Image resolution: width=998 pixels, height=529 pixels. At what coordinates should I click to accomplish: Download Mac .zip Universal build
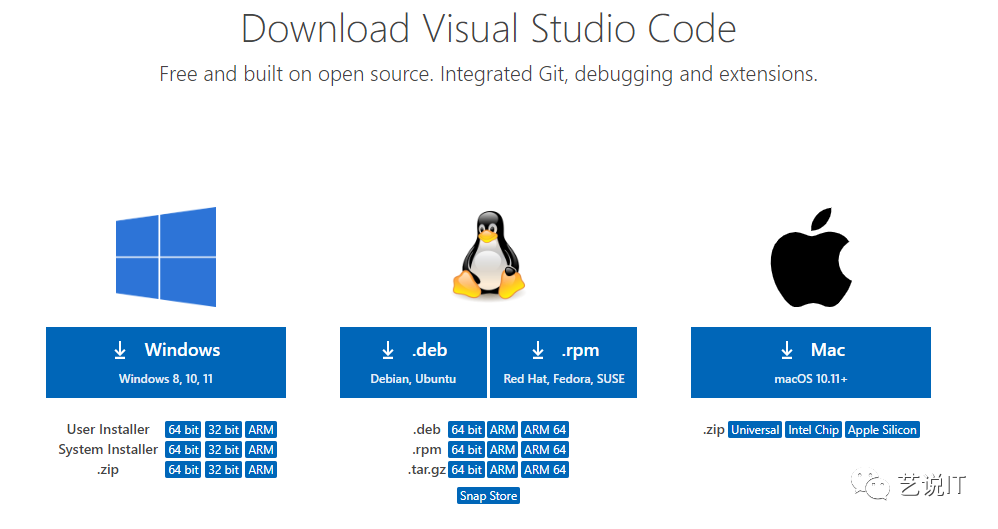(755, 430)
